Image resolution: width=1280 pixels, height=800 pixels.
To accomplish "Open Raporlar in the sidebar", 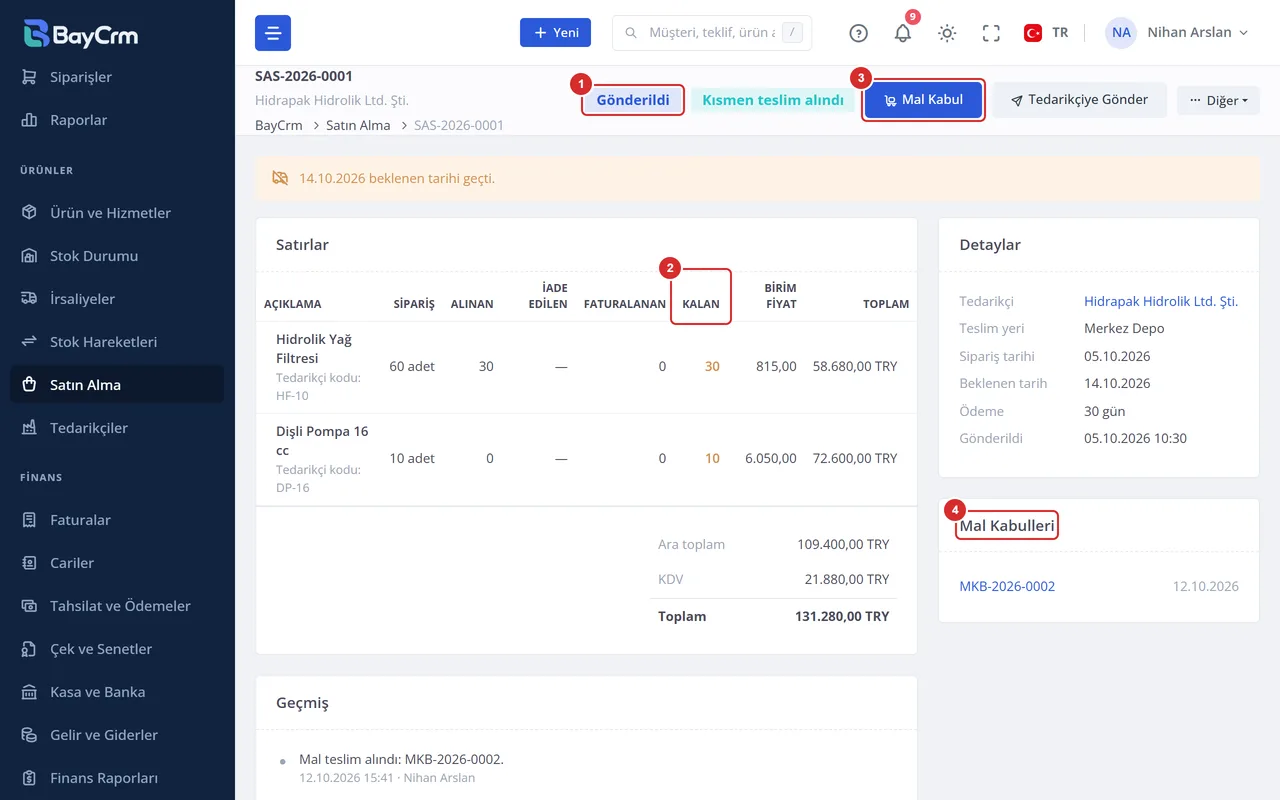I will [117, 120].
